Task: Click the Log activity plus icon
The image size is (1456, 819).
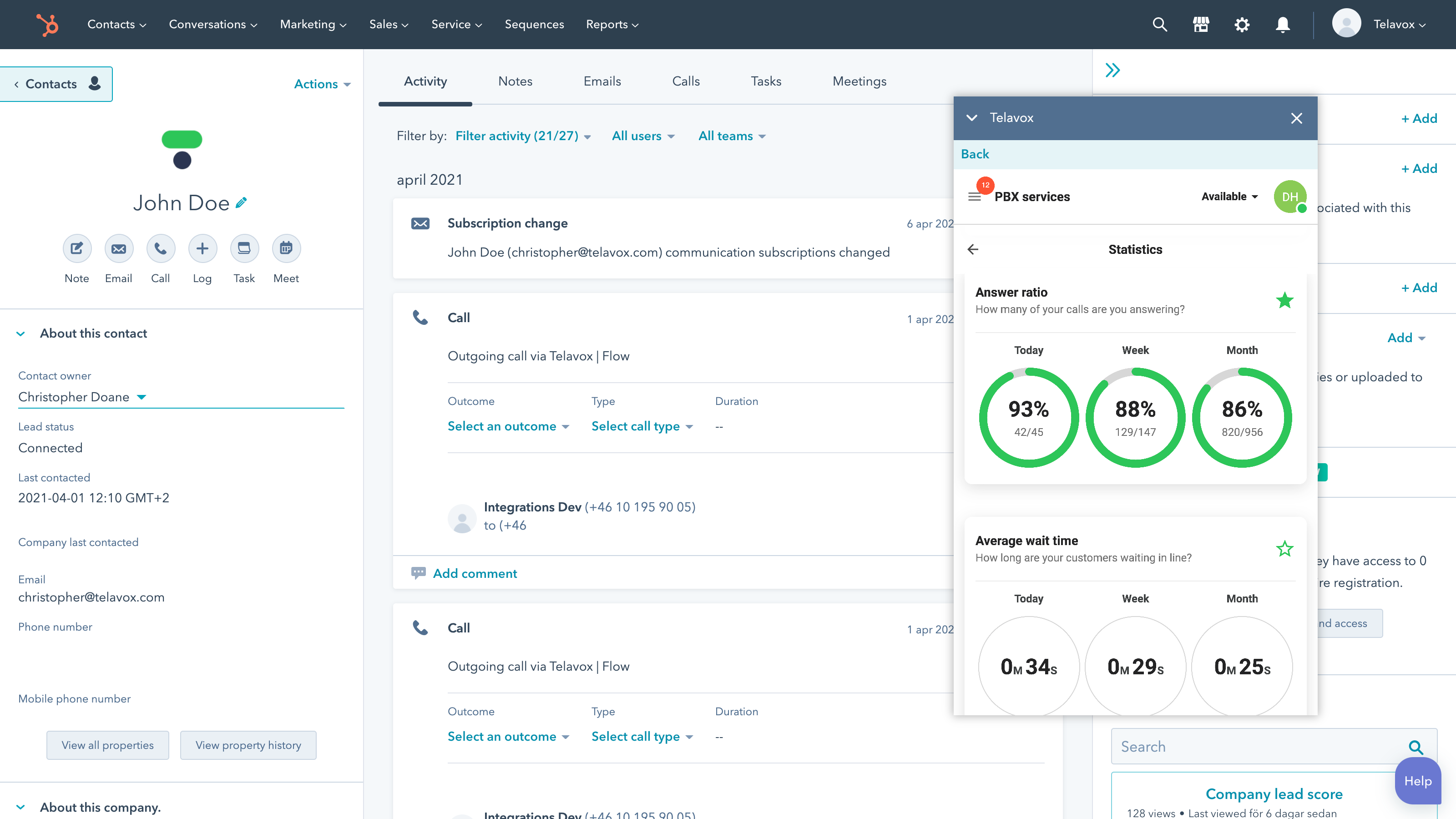Action: coord(202,248)
